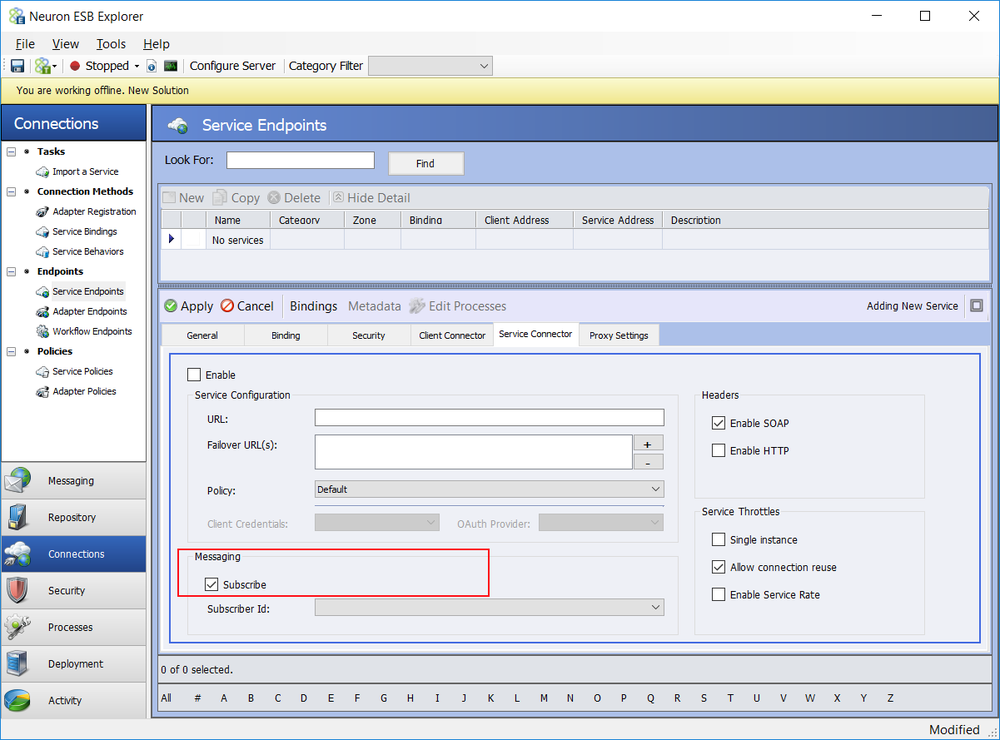Open the Subscriber Id dropdown

tap(489, 607)
